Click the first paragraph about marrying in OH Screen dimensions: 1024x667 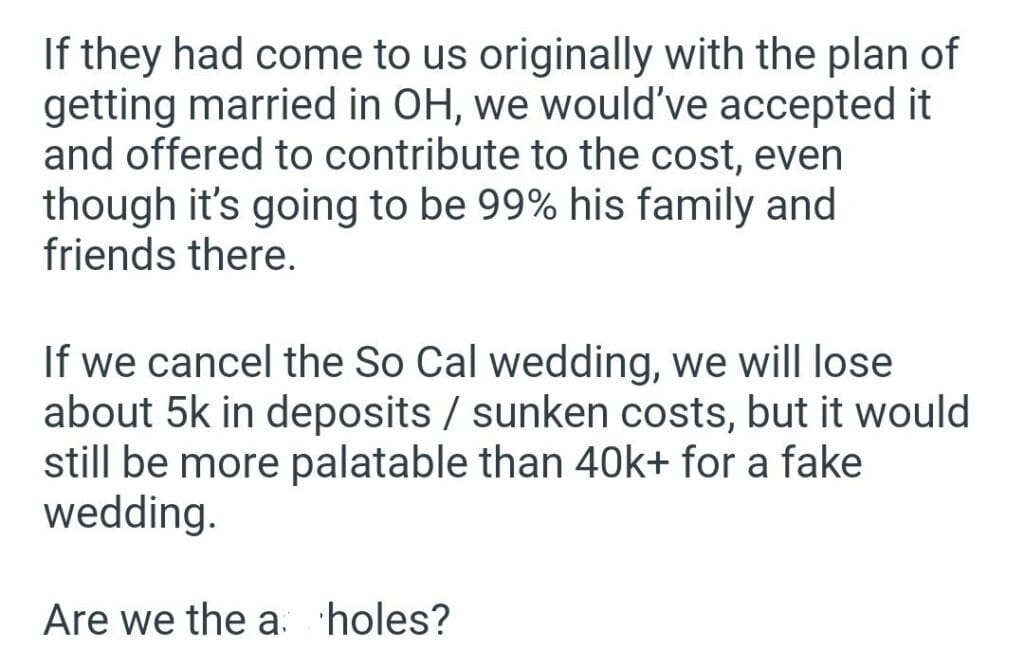click(x=500, y=155)
